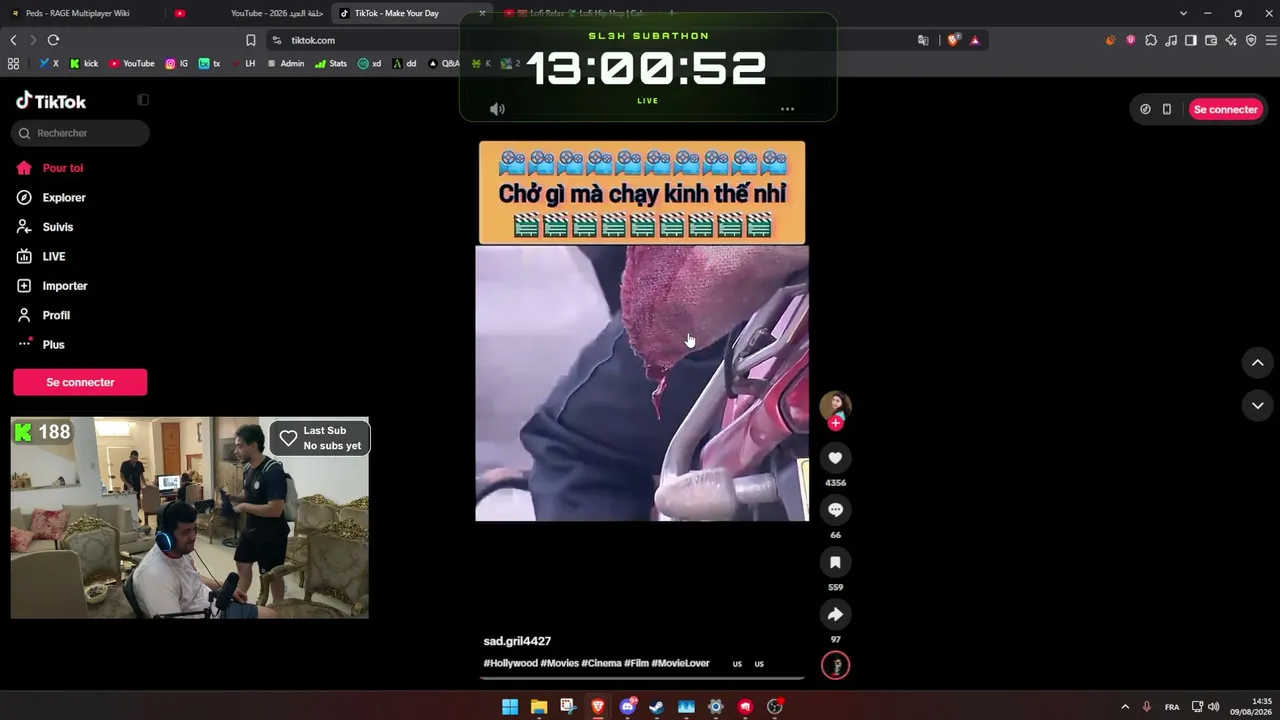
Task: Open the Importer upload page
Action: (x=52, y=286)
